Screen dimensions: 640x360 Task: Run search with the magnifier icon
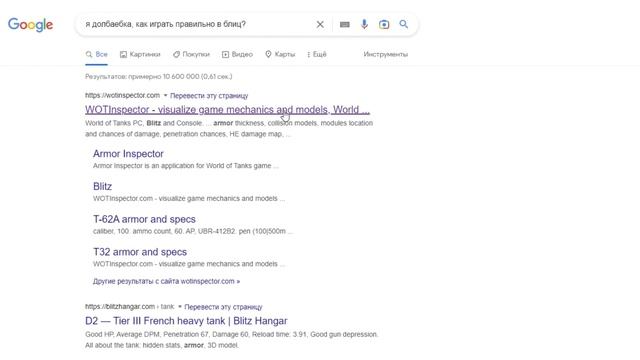pos(404,24)
